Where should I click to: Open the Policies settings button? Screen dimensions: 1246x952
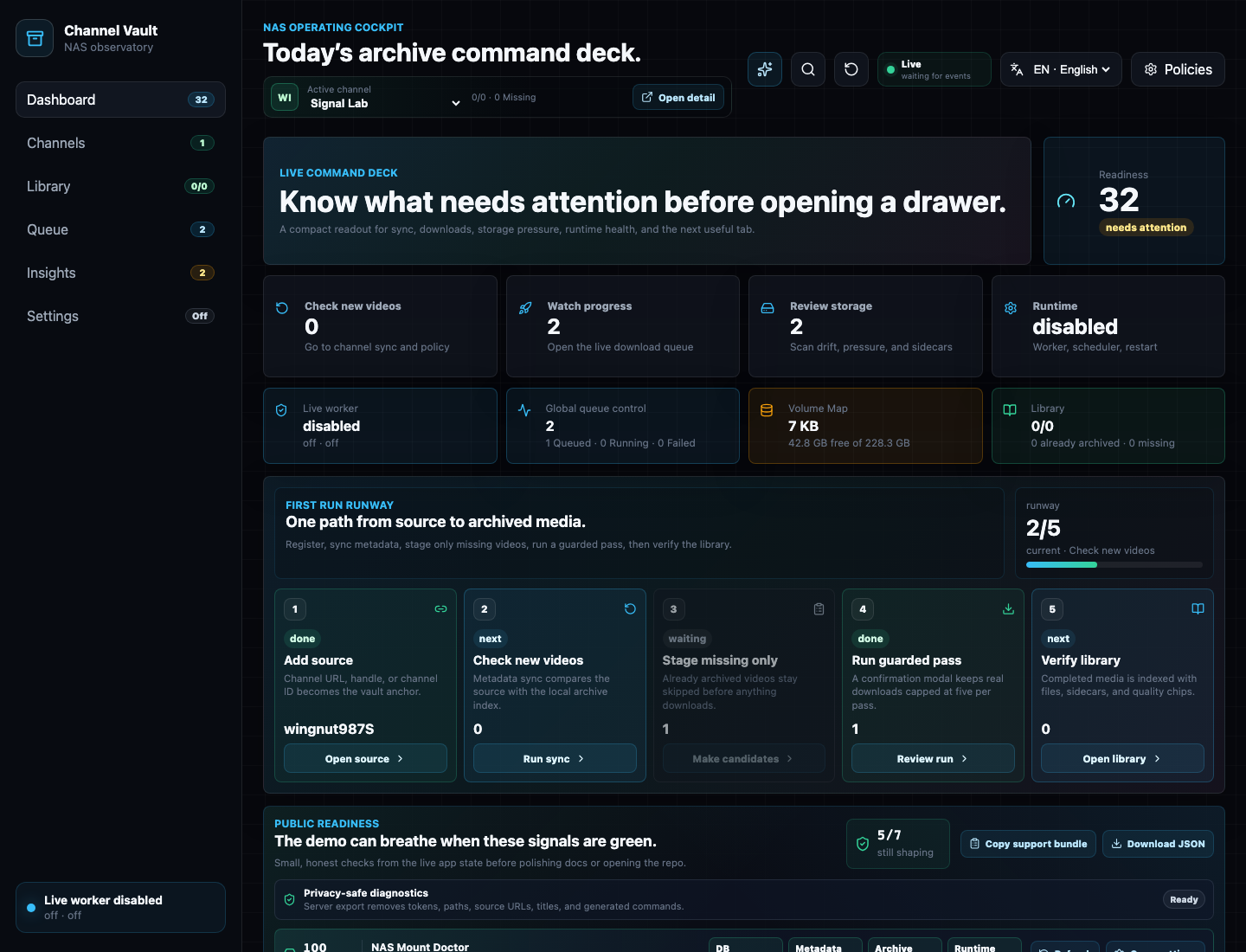[1178, 69]
